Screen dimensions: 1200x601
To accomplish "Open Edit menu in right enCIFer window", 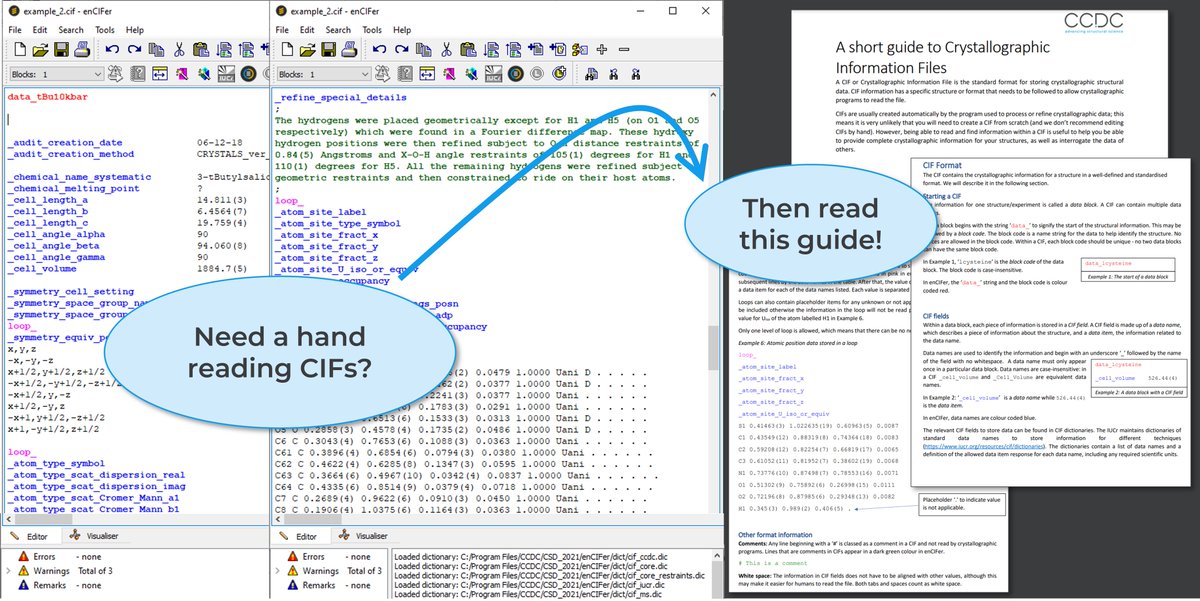I will click(308, 30).
